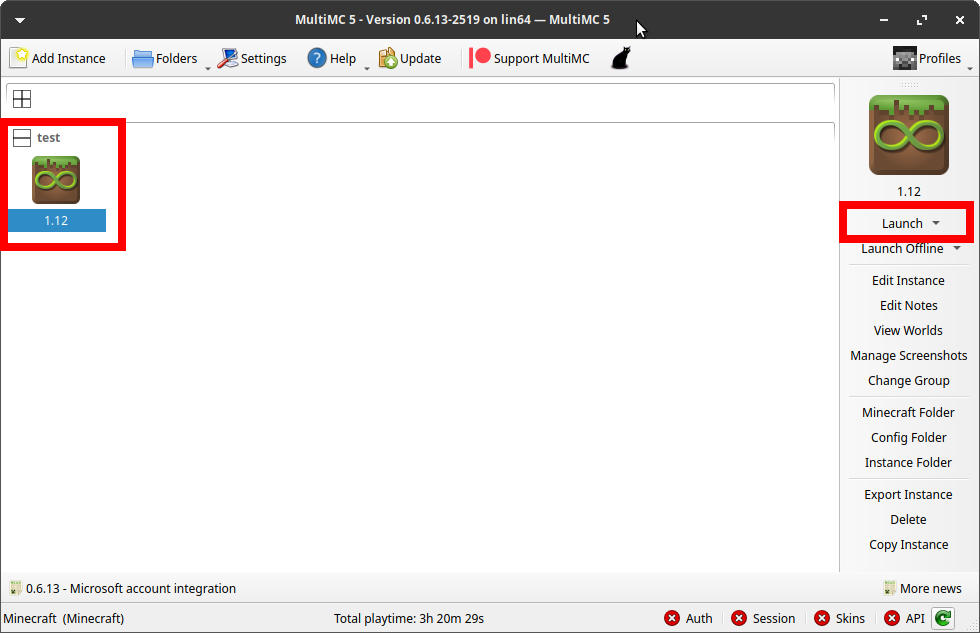Minimize the MultiMC window
980x633 pixels.
tap(884, 20)
